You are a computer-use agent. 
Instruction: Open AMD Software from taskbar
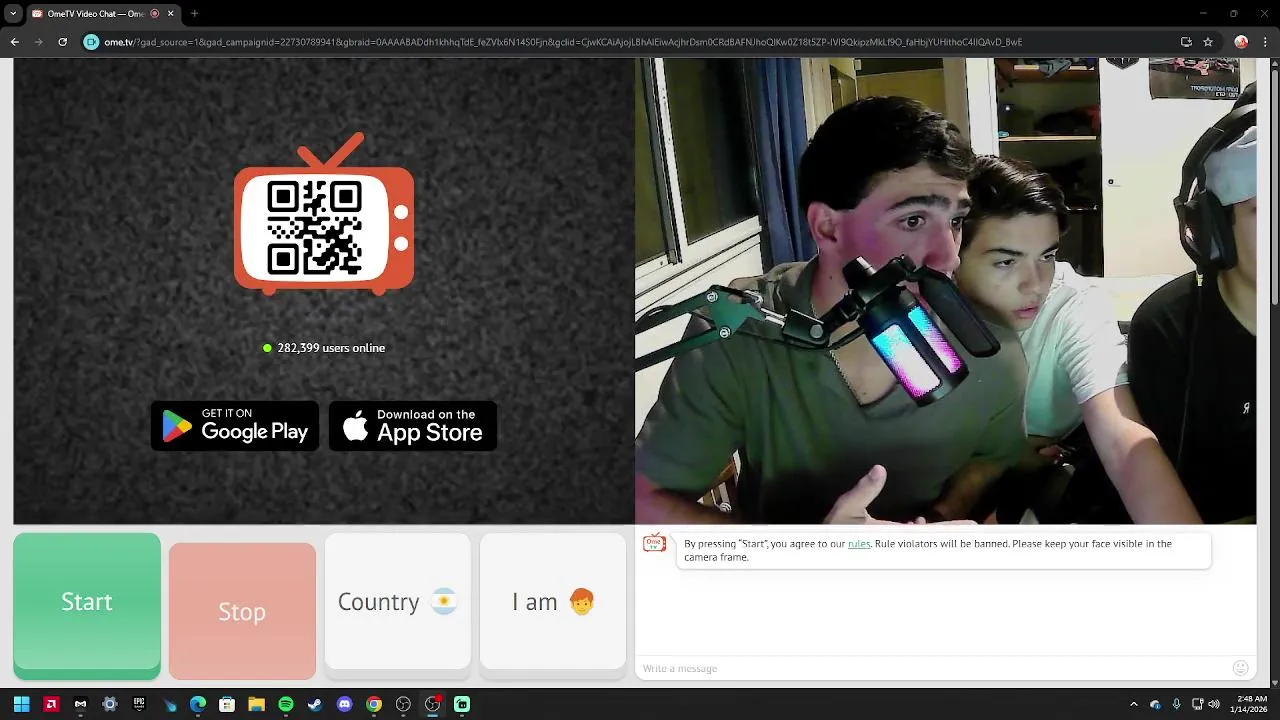(51, 704)
